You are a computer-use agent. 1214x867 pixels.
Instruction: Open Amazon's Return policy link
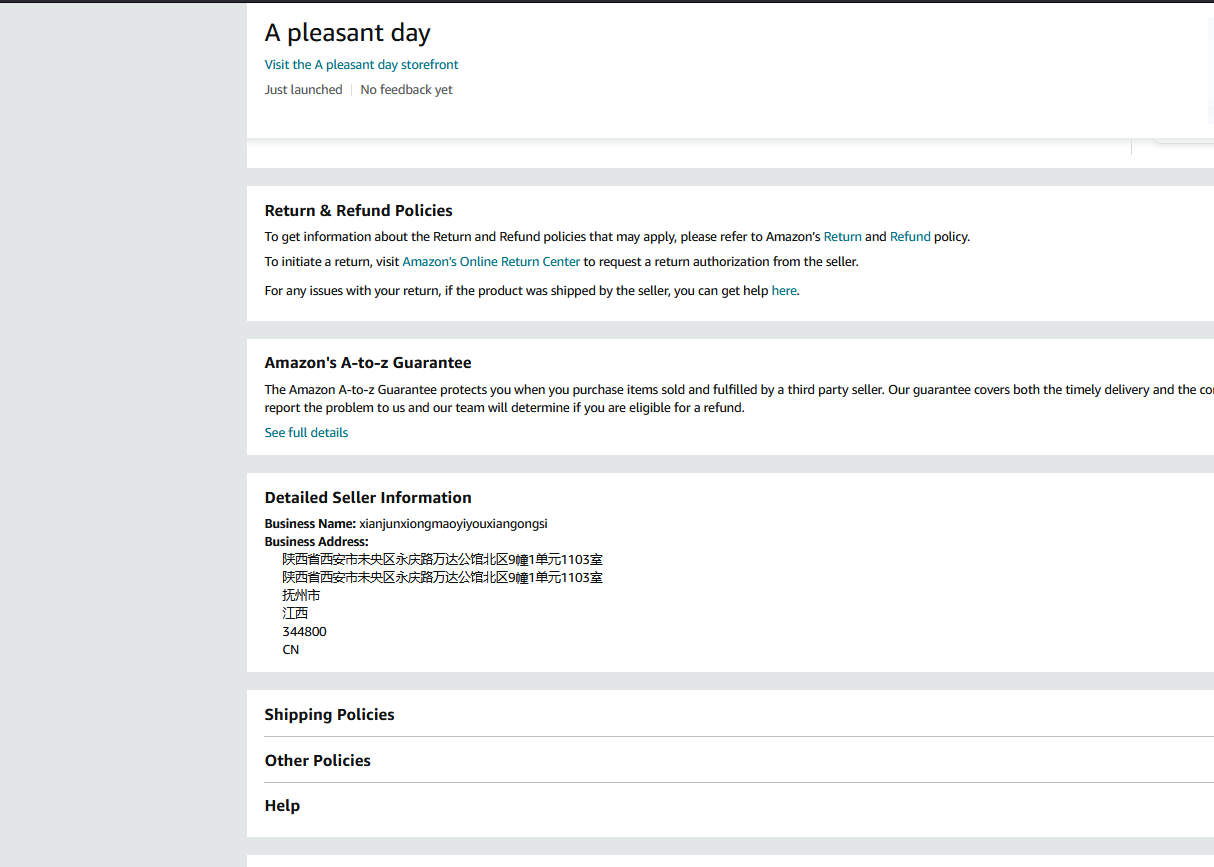point(842,237)
